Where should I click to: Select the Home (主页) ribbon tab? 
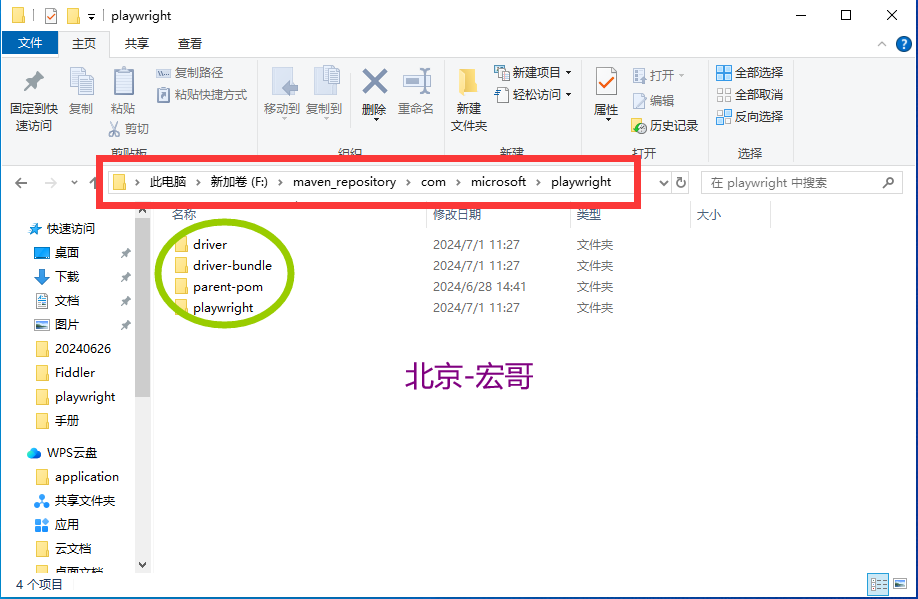tap(84, 43)
